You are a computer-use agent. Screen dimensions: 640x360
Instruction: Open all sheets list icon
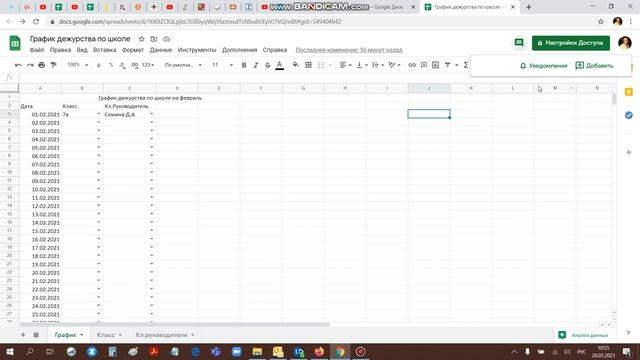(36, 335)
